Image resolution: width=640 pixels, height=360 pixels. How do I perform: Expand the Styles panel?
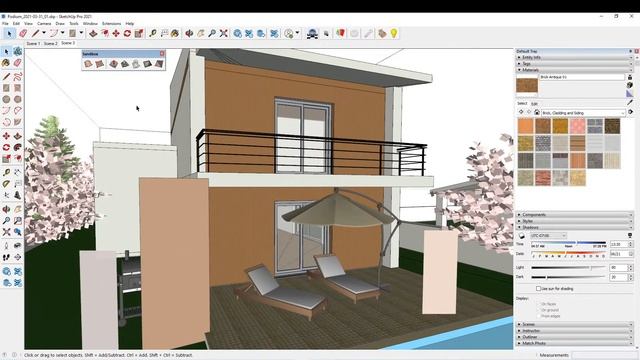click(x=575, y=221)
